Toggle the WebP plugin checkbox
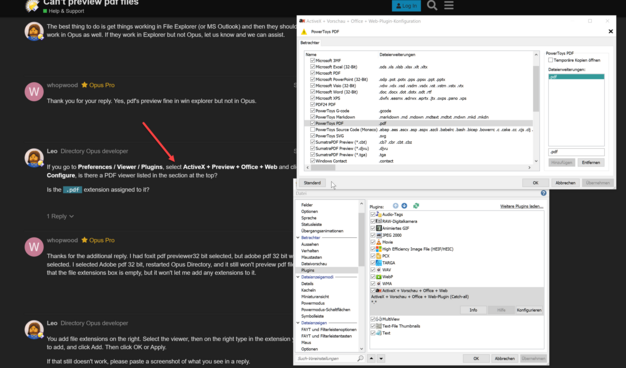 [x=373, y=277]
